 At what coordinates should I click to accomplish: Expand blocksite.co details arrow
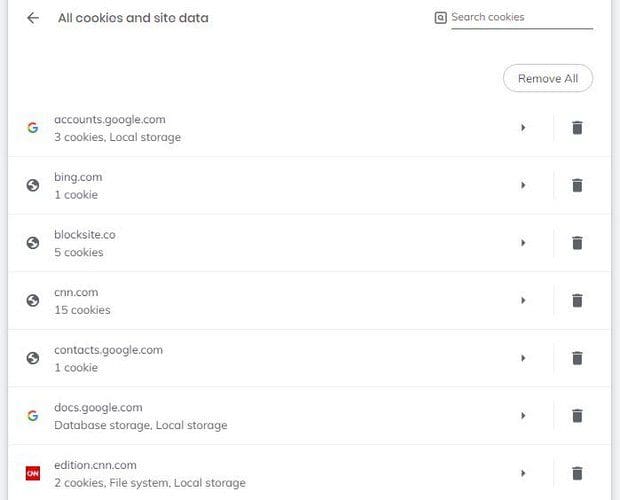tap(523, 243)
